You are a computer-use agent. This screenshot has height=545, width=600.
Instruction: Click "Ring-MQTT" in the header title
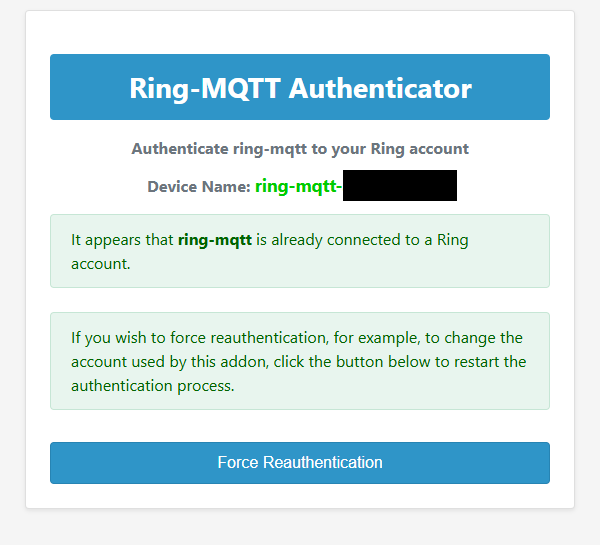pyautogui.click(x=204, y=88)
